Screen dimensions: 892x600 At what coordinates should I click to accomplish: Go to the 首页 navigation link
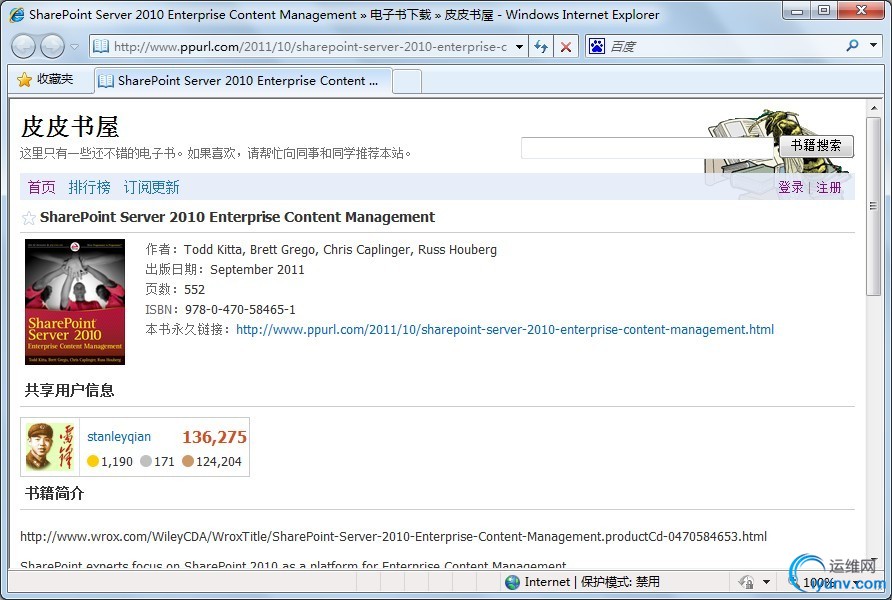click(x=42, y=187)
